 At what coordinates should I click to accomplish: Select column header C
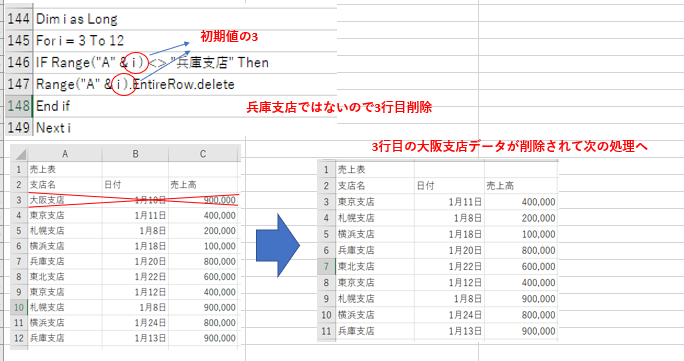203,154
